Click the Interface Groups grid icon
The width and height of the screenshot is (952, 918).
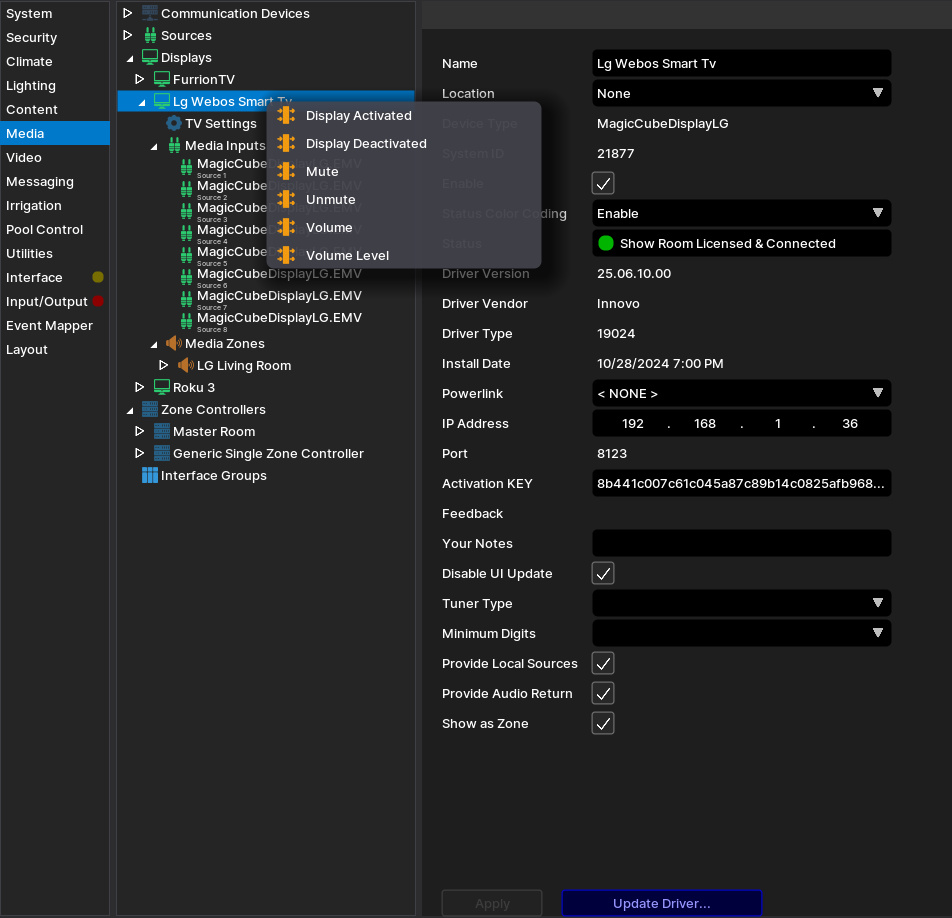pyautogui.click(x=150, y=475)
